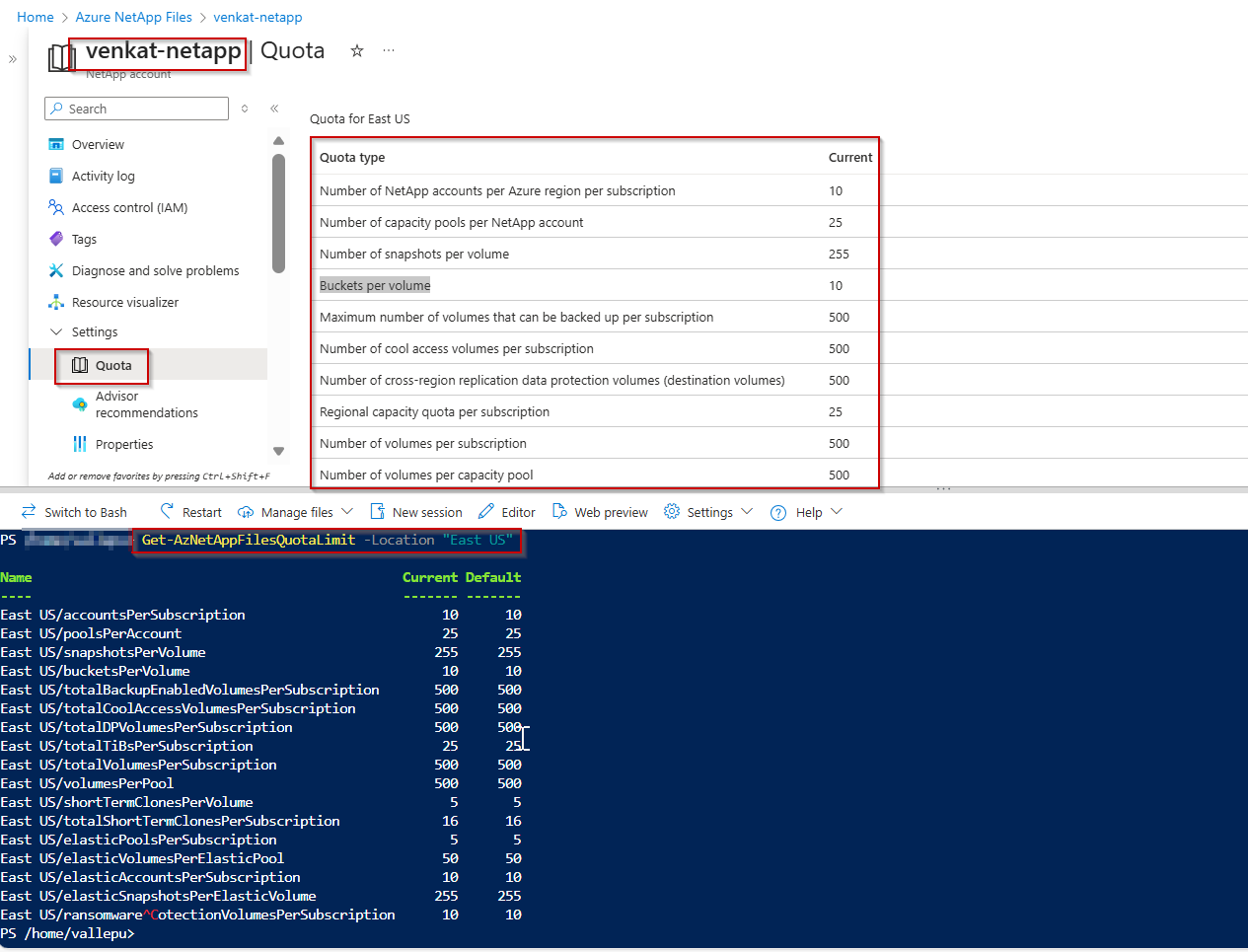Click Number of snapshots per volume row
This screenshot has height=952, width=1248.
pos(414,254)
